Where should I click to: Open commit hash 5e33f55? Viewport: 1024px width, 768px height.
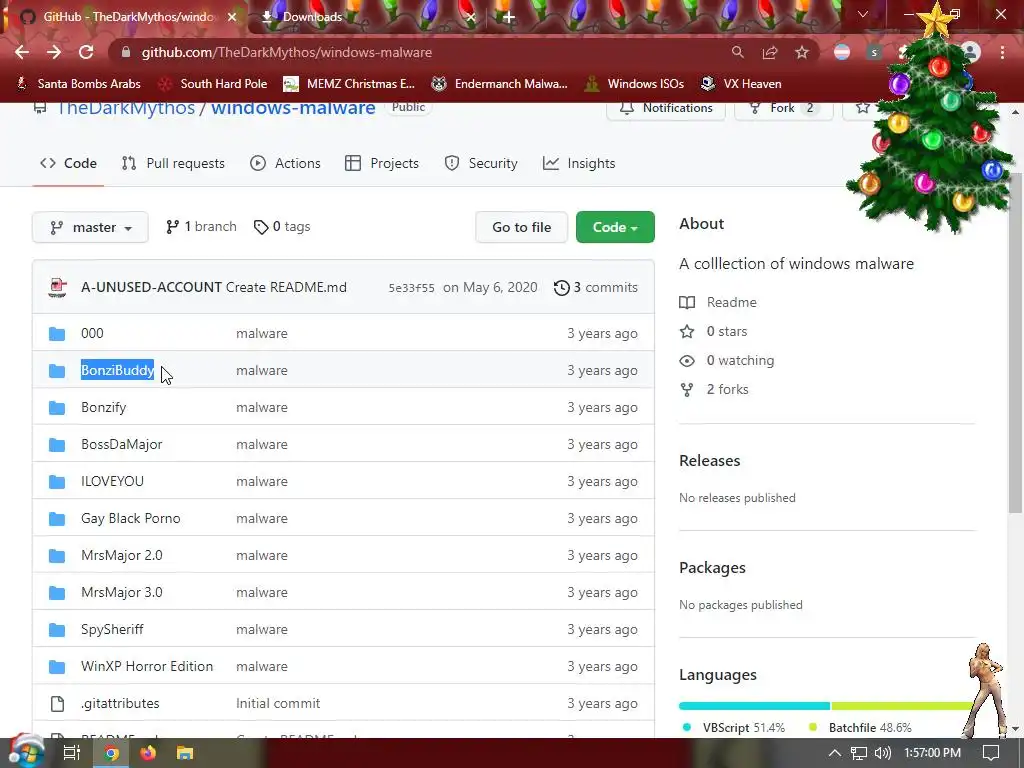coord(411,288)
